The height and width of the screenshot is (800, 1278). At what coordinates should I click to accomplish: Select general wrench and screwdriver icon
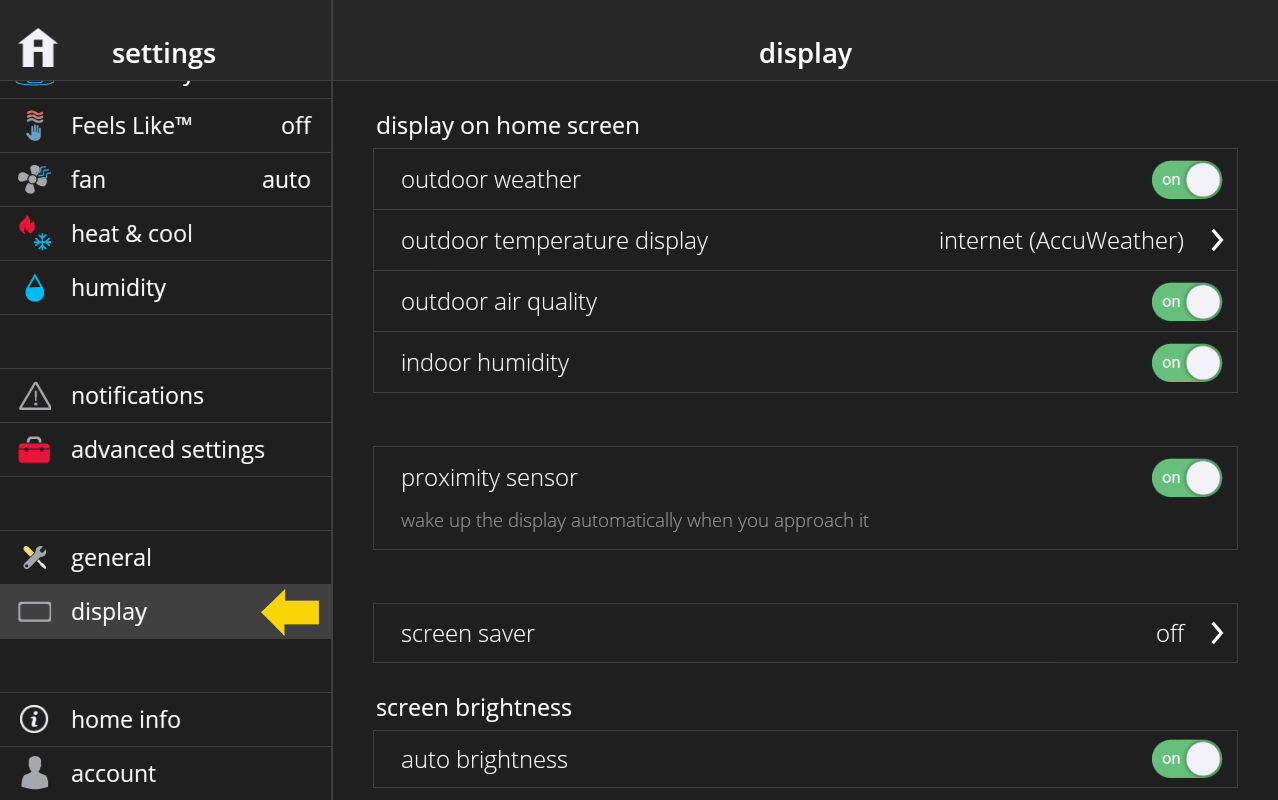[35, 558]
